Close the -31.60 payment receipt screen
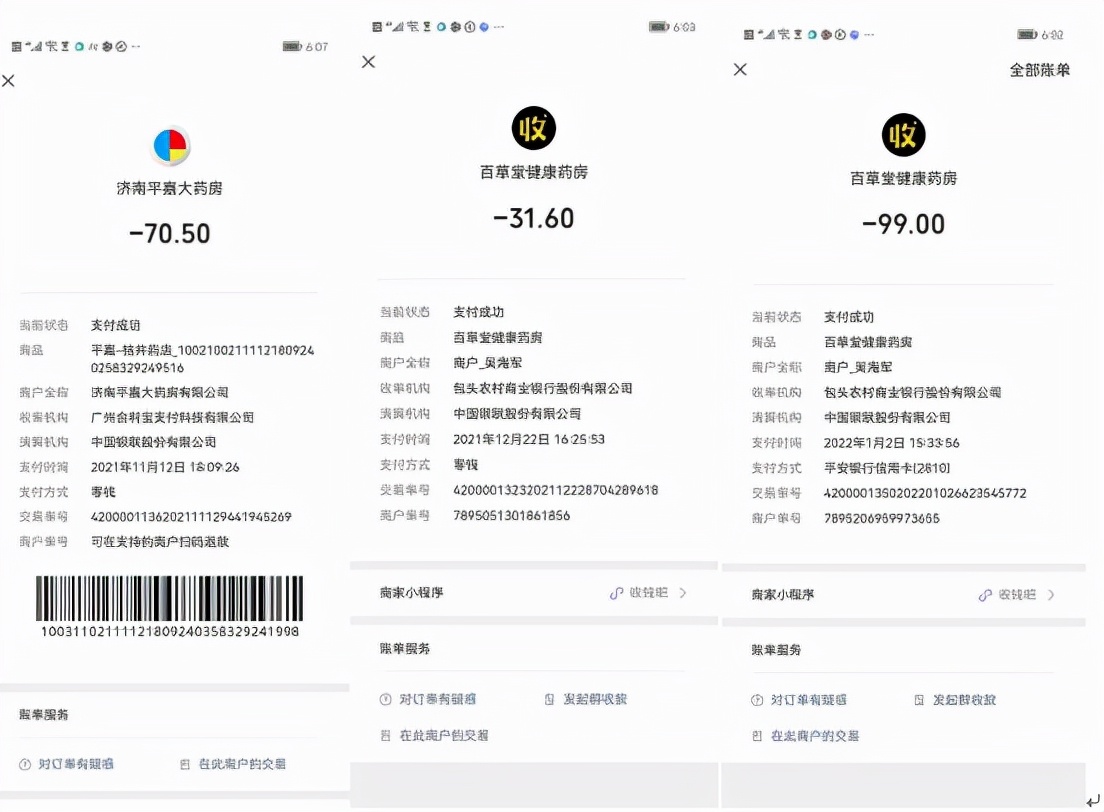The height and width of the screenshot is (812, 1104). 368,62
